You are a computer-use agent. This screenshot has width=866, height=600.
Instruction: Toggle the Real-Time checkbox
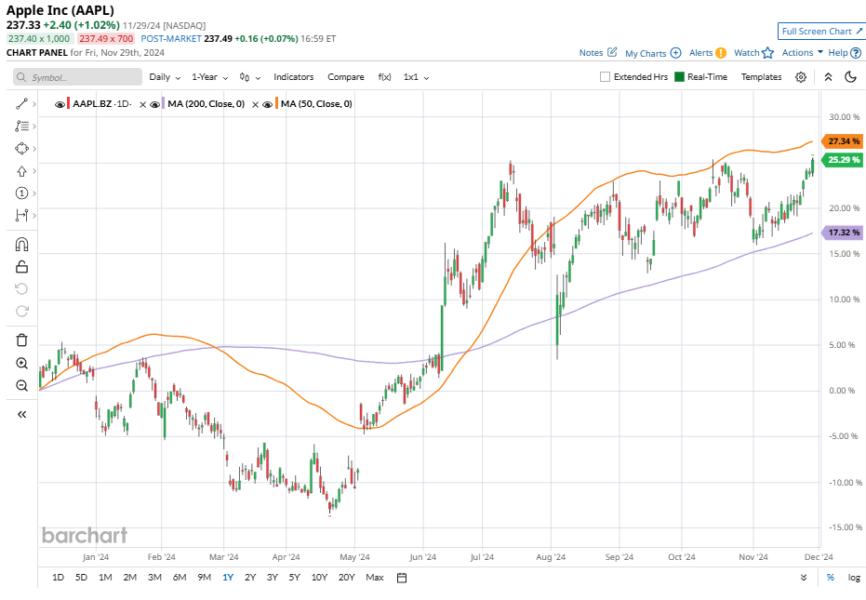[679, 77]
